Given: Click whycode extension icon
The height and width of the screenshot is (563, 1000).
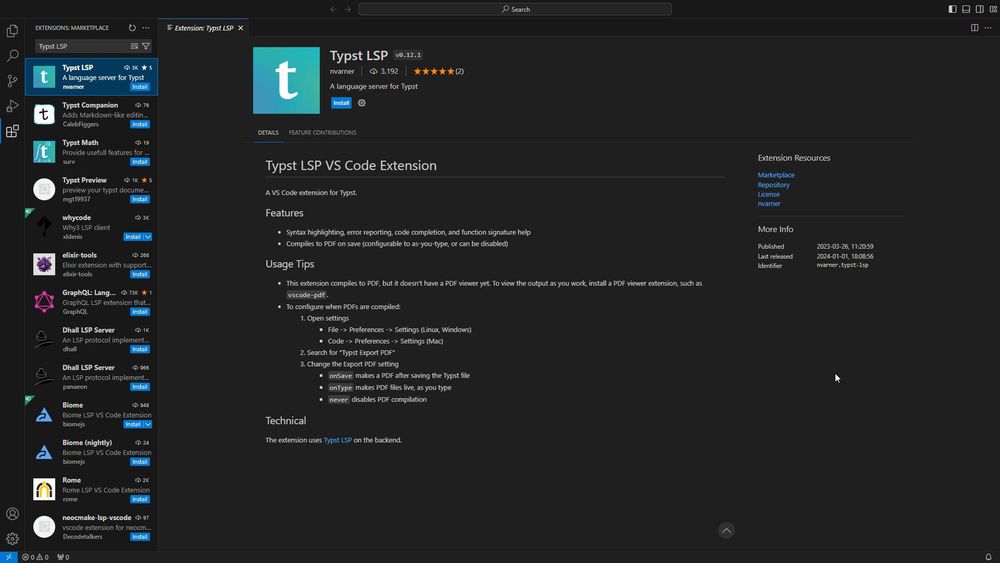Looking at the screenshot, I should [x=44, y=226].
